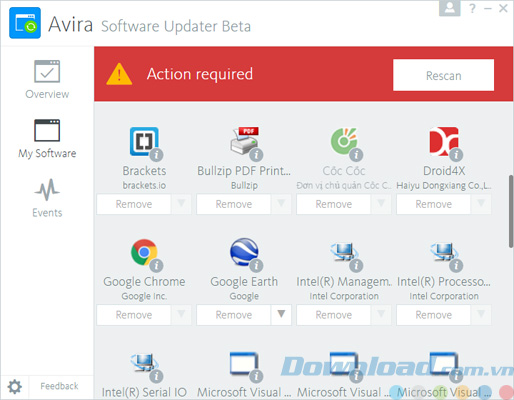Show info badge for Intel(R) Processor
Image resolution: width=514 pixels, height=400 pixels.
click(x=456, y=265)
